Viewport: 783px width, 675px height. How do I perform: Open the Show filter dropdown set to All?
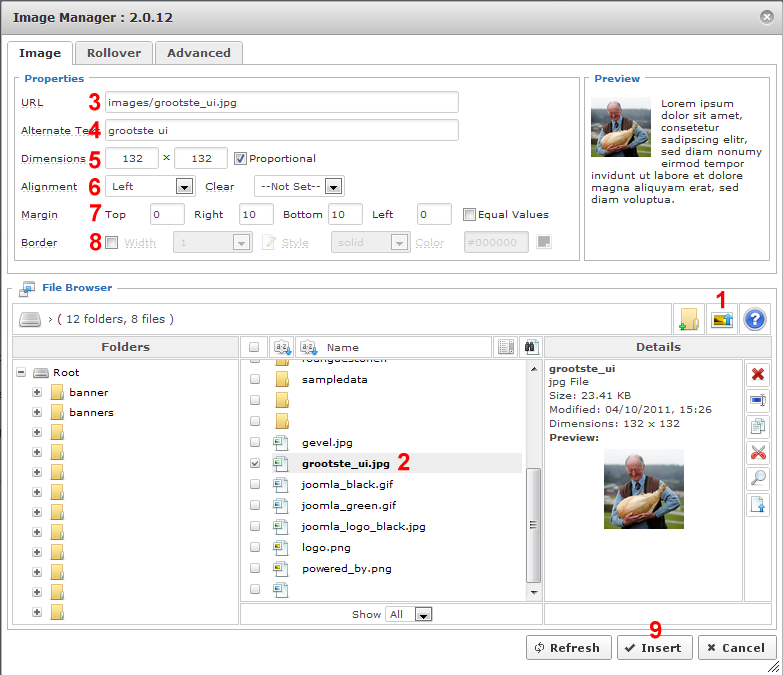[408, 614]
